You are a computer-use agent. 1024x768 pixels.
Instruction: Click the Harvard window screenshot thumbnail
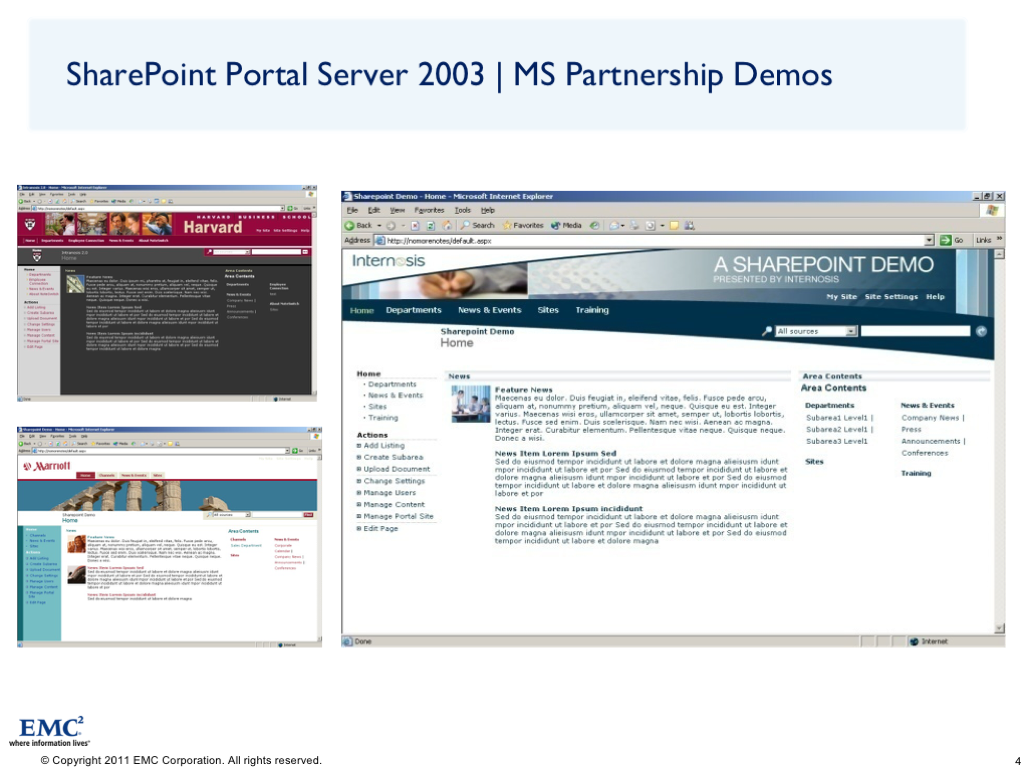167,293
